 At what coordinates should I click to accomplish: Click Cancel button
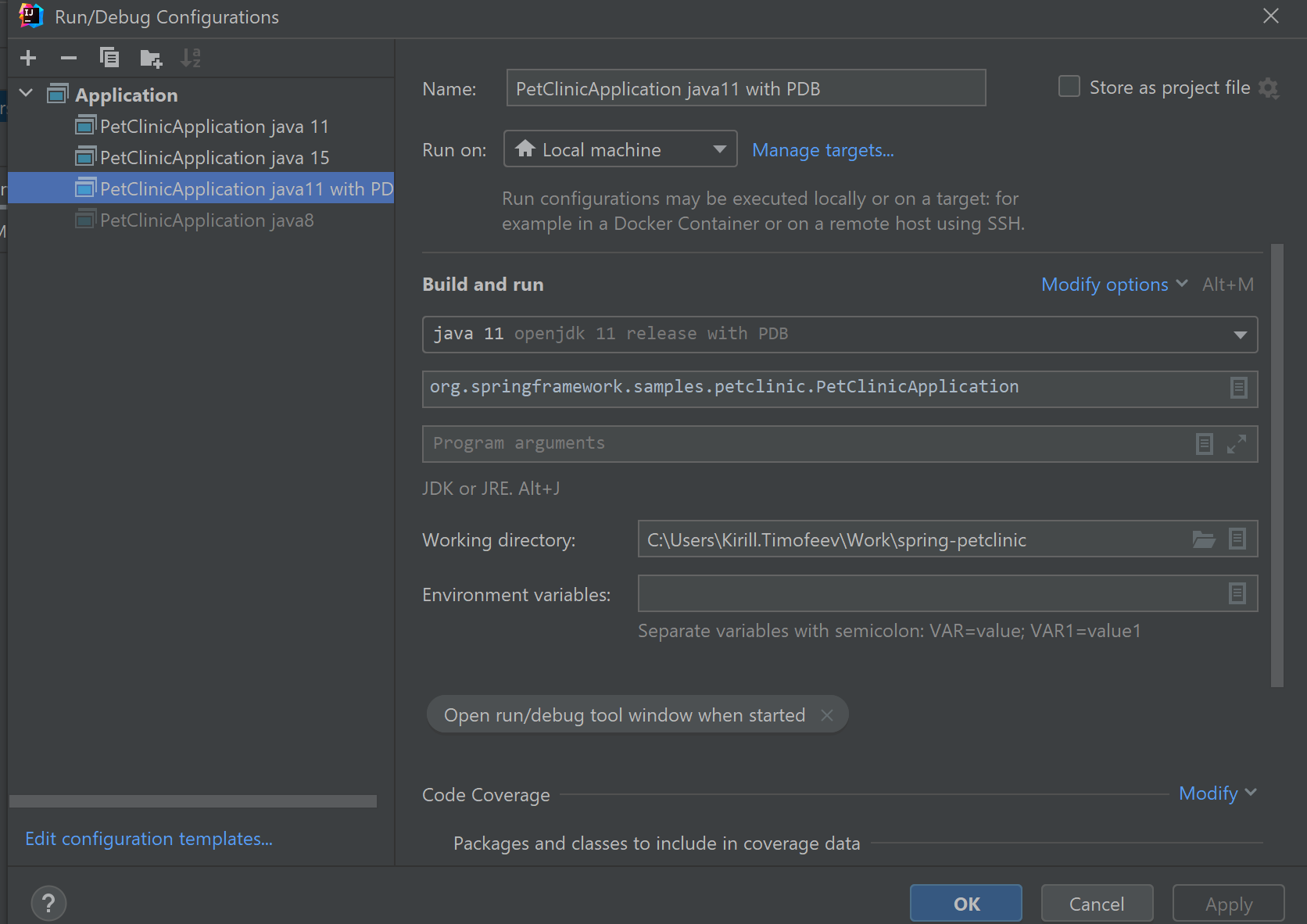click(x=1097, y=904)
